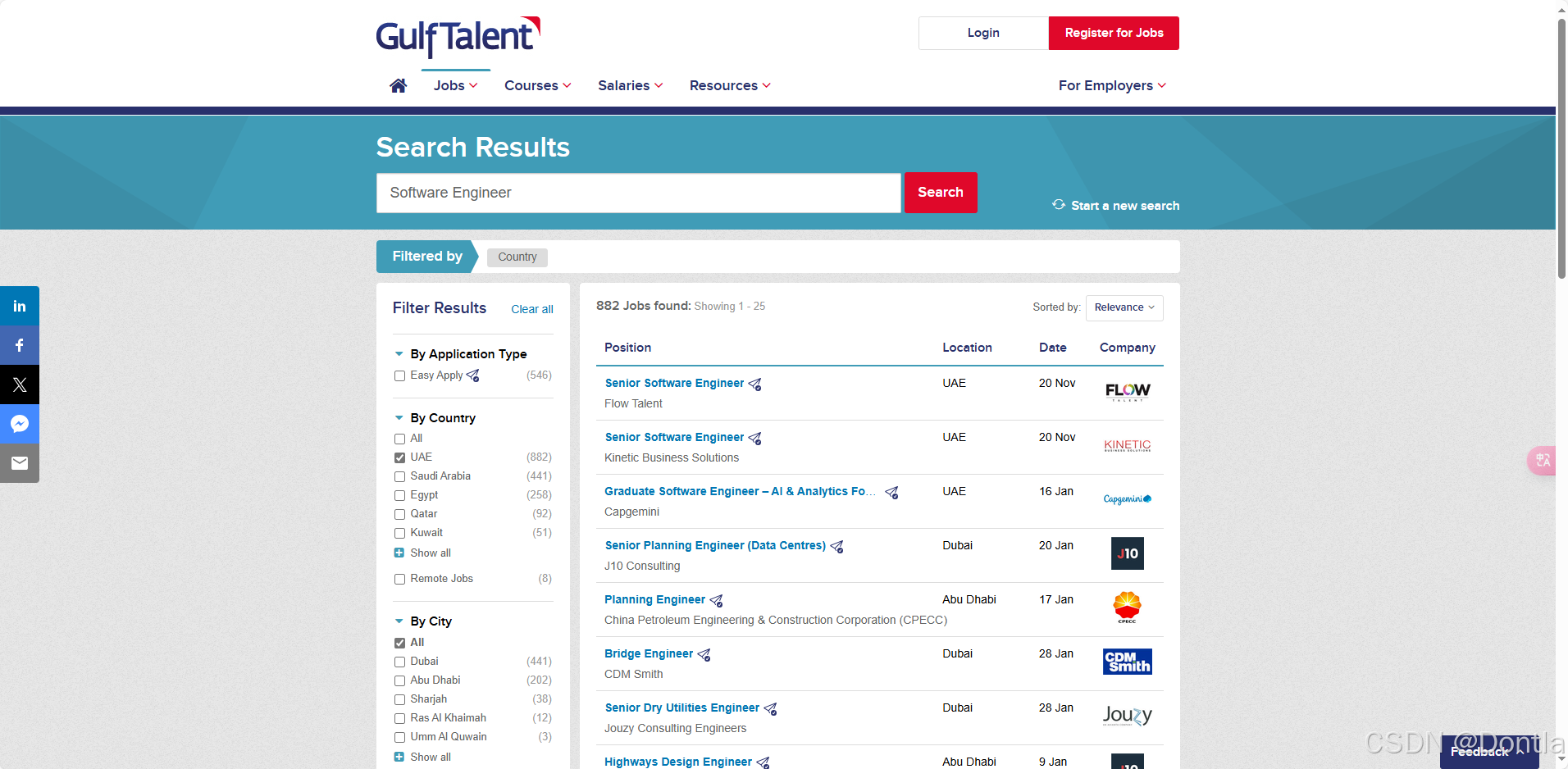Uncheck the UAE country checkbox
The width and height of the screenshot is (1568, 769).
pyautogui.click(x=399, y=457)
